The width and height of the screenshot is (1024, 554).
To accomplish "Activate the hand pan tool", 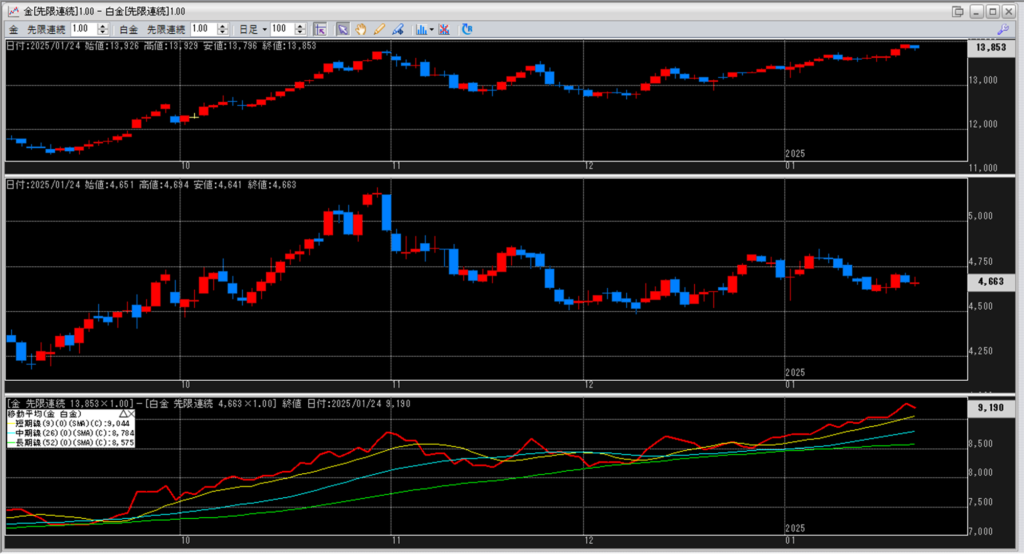I will [x=360, y=29].
